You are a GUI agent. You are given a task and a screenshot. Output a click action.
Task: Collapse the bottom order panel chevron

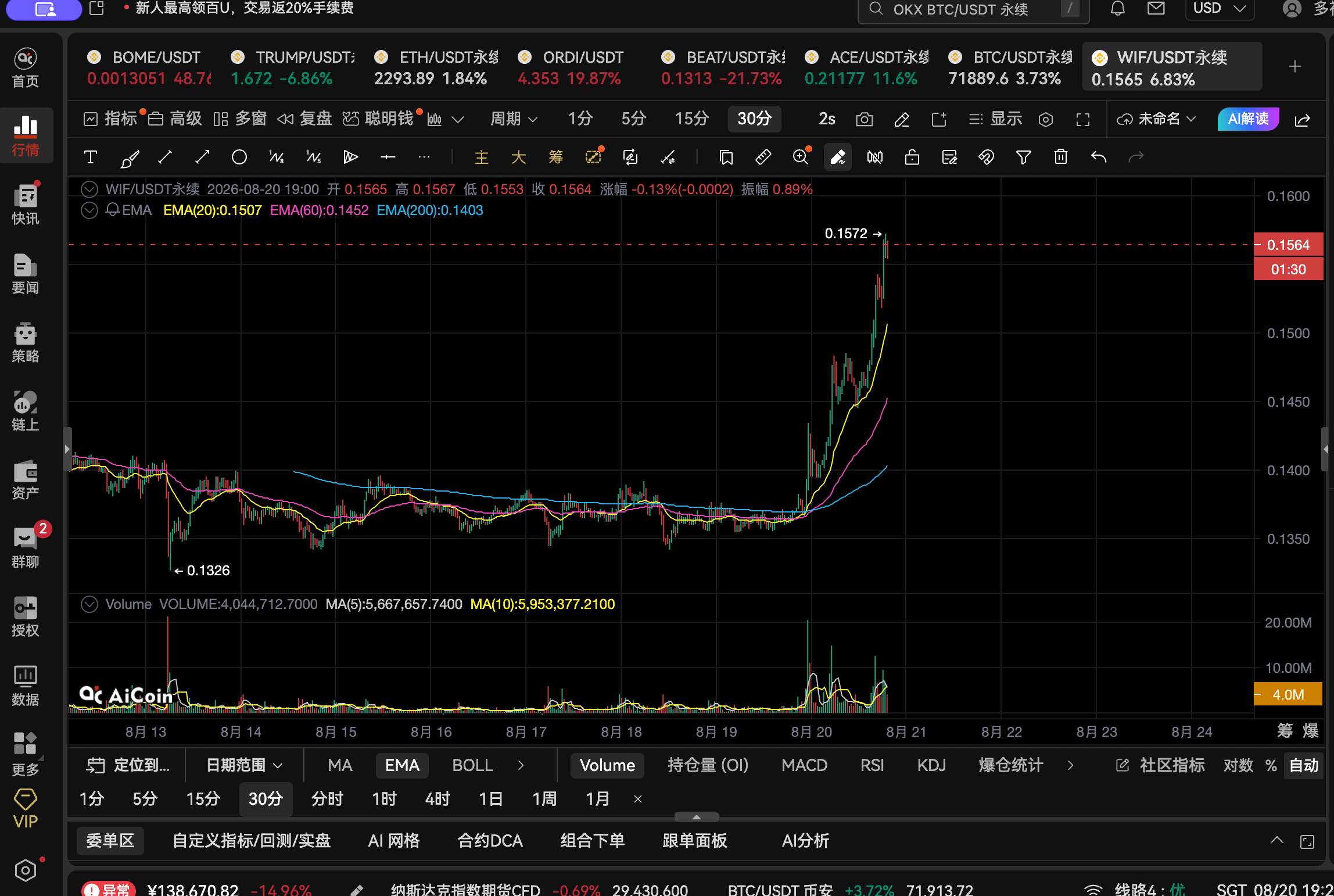pyautogui.click(x=1276, y=840)
